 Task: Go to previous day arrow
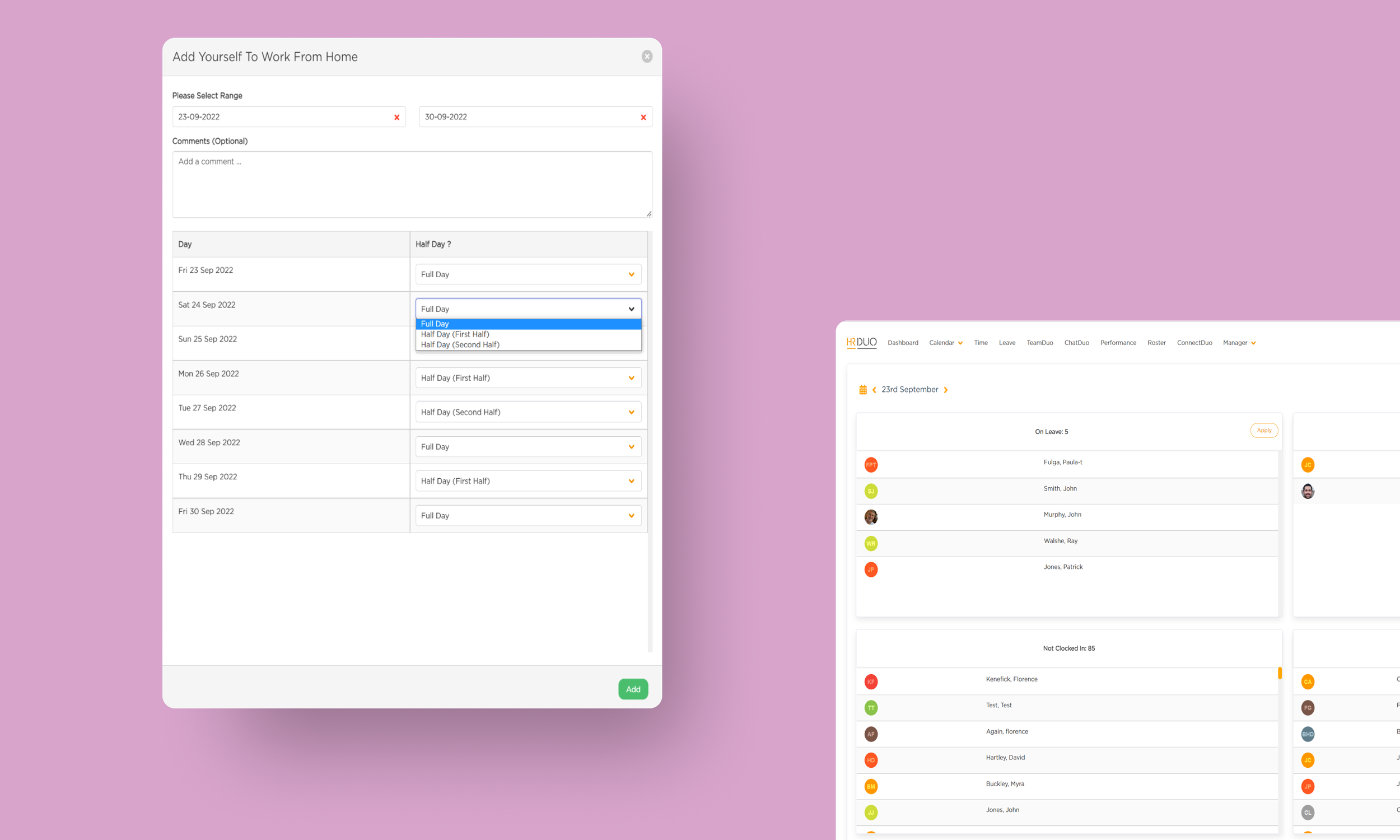[x=874, y=389]
